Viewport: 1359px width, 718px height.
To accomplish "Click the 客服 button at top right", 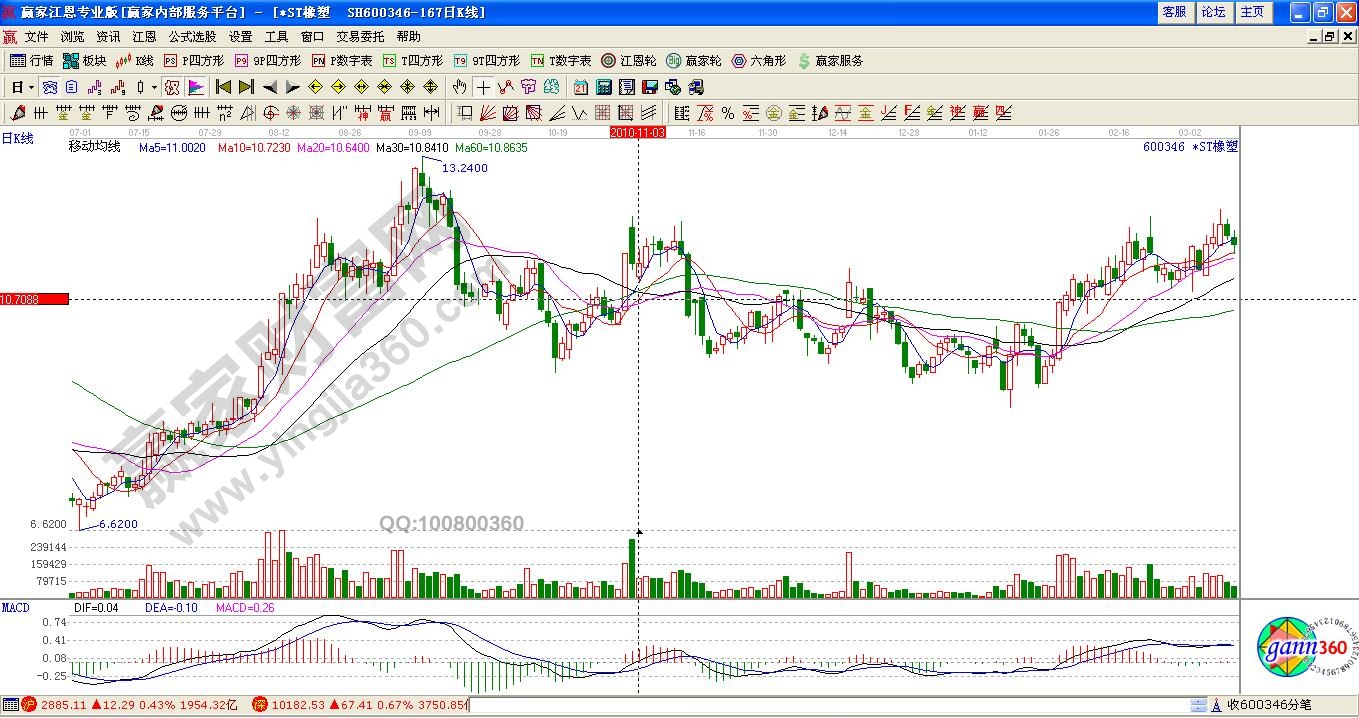I will pos(1174,12).
